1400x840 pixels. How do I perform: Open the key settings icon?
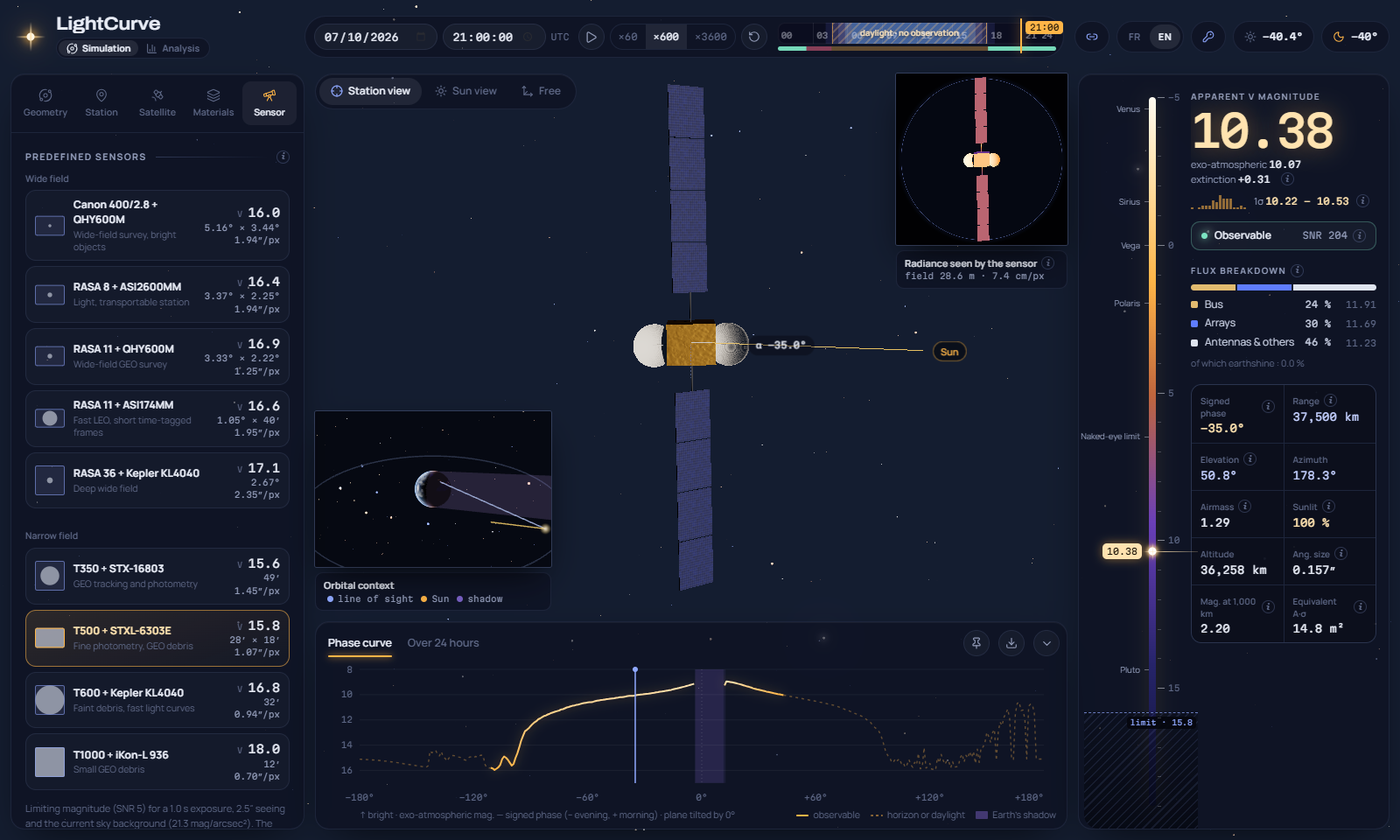click(x=1208, y=37)
